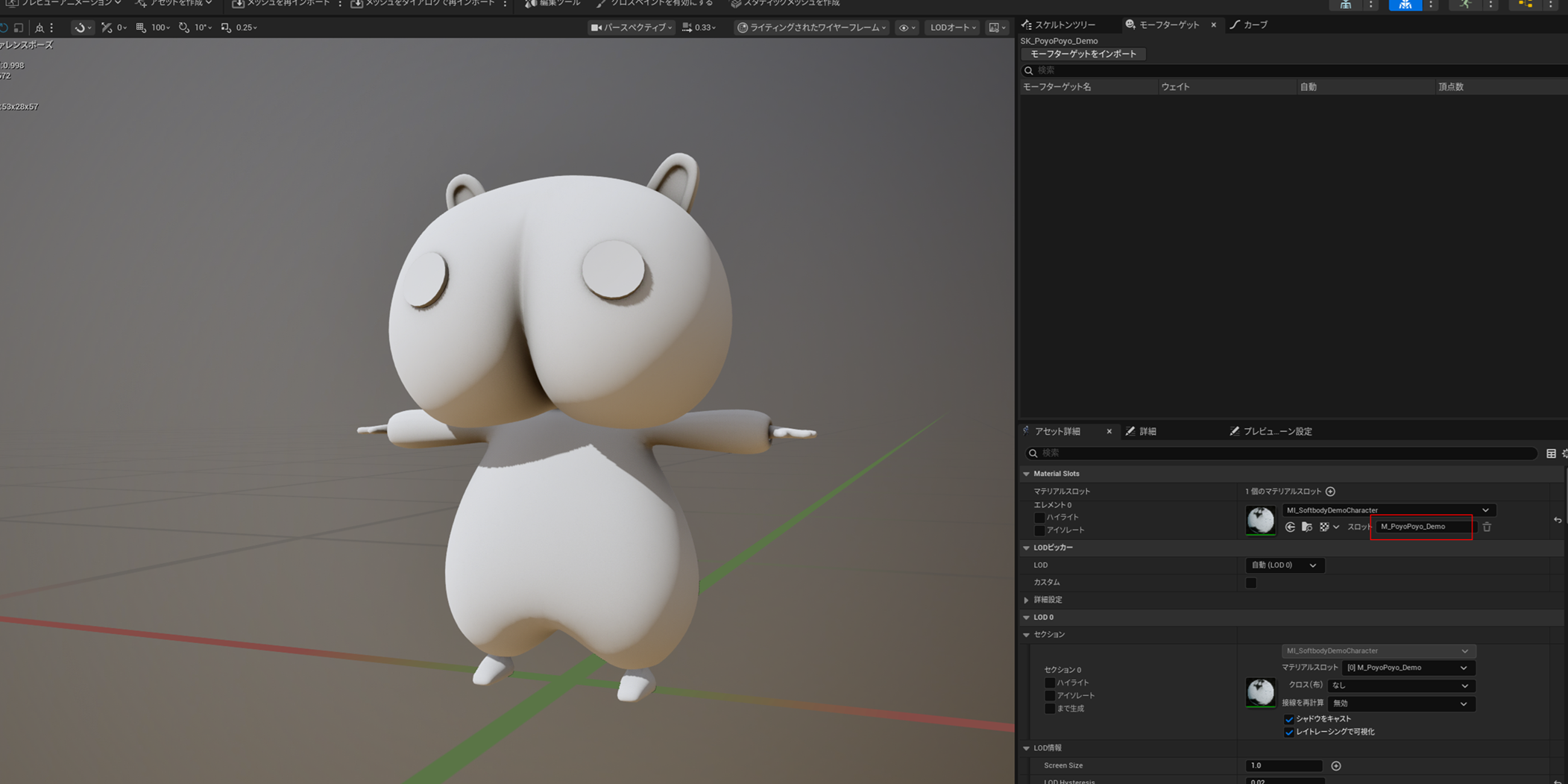The width and height of the screenshot is (1568, 784).
Task: Add a Screen Size platform override with plus icon
Action: point(1336,765)
